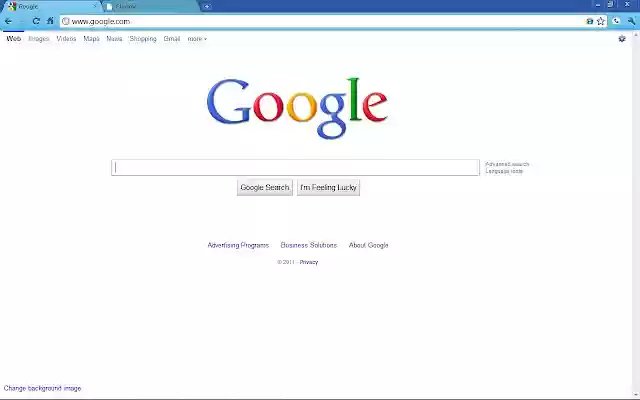Viewport: 640px width, 400px height.
Task: Open the Privacy link
Action: 309,262
